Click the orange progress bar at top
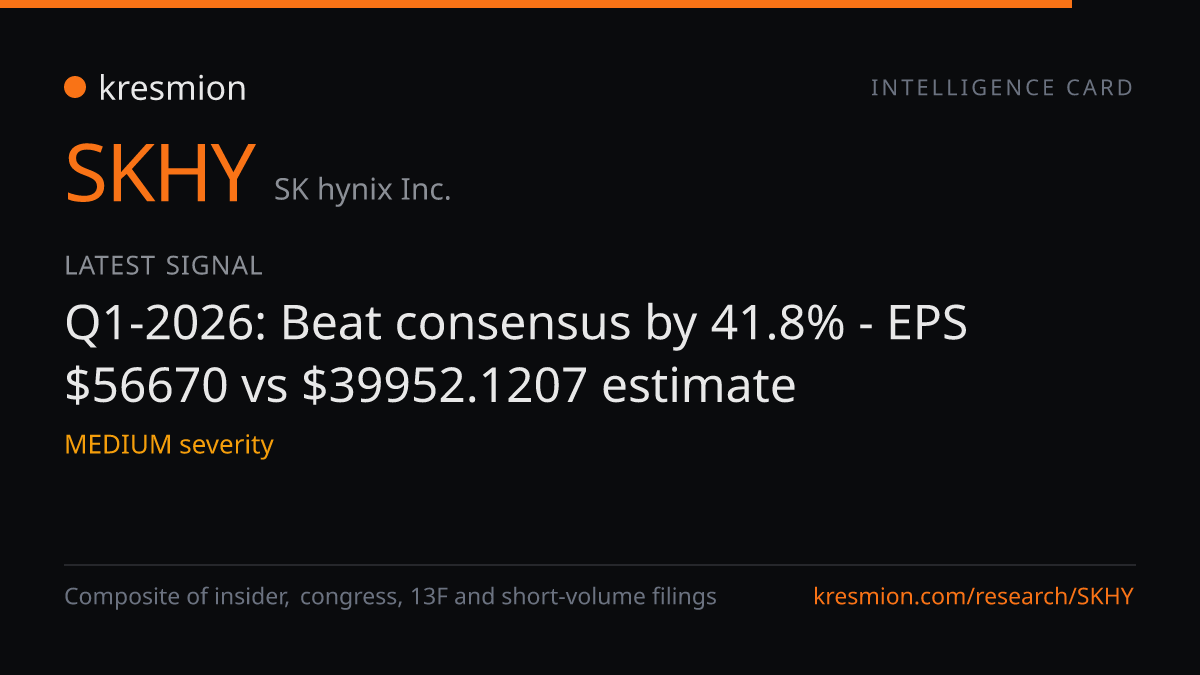Image resolution: width=1200 pixels, height=675 pixels. tap(536, 4)
